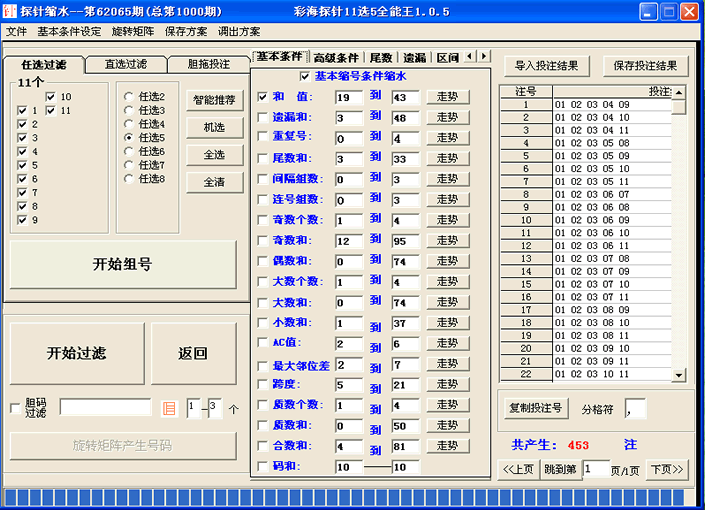The width and height of the screenshot is (705, 510).
Task: Uncheck the 基本缩号条件缩水 checkbox
Action: pyautogui.click(x=306, y=76)
